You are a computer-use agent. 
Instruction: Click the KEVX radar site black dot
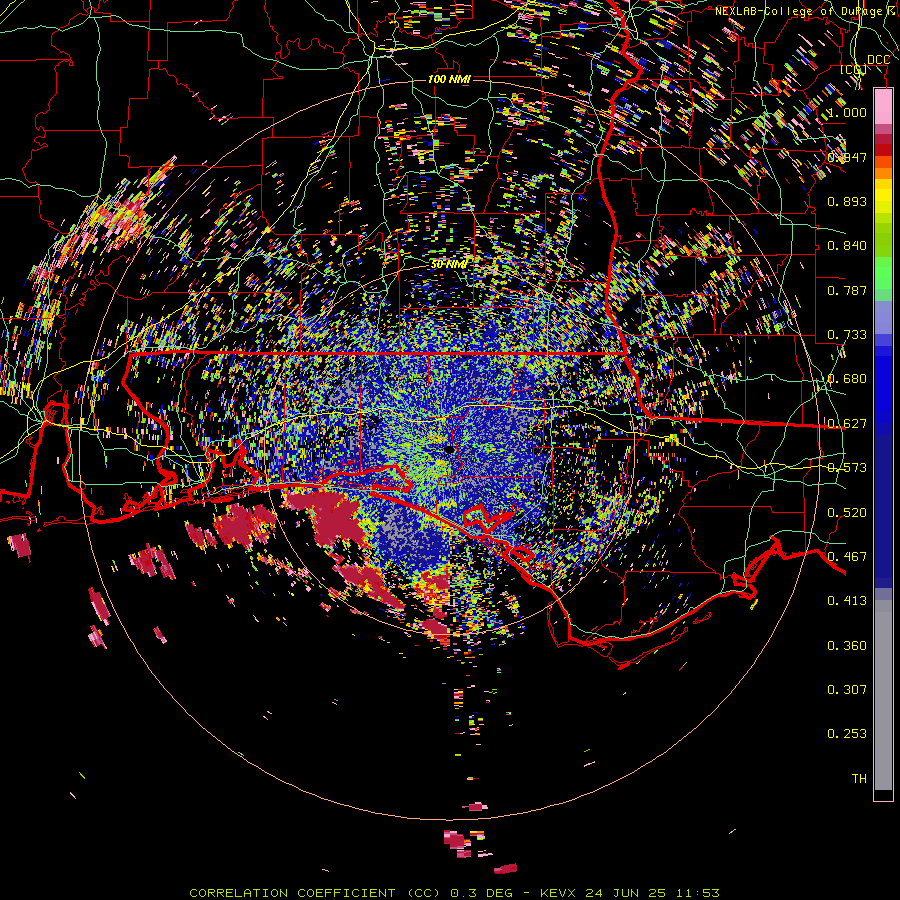449,449
